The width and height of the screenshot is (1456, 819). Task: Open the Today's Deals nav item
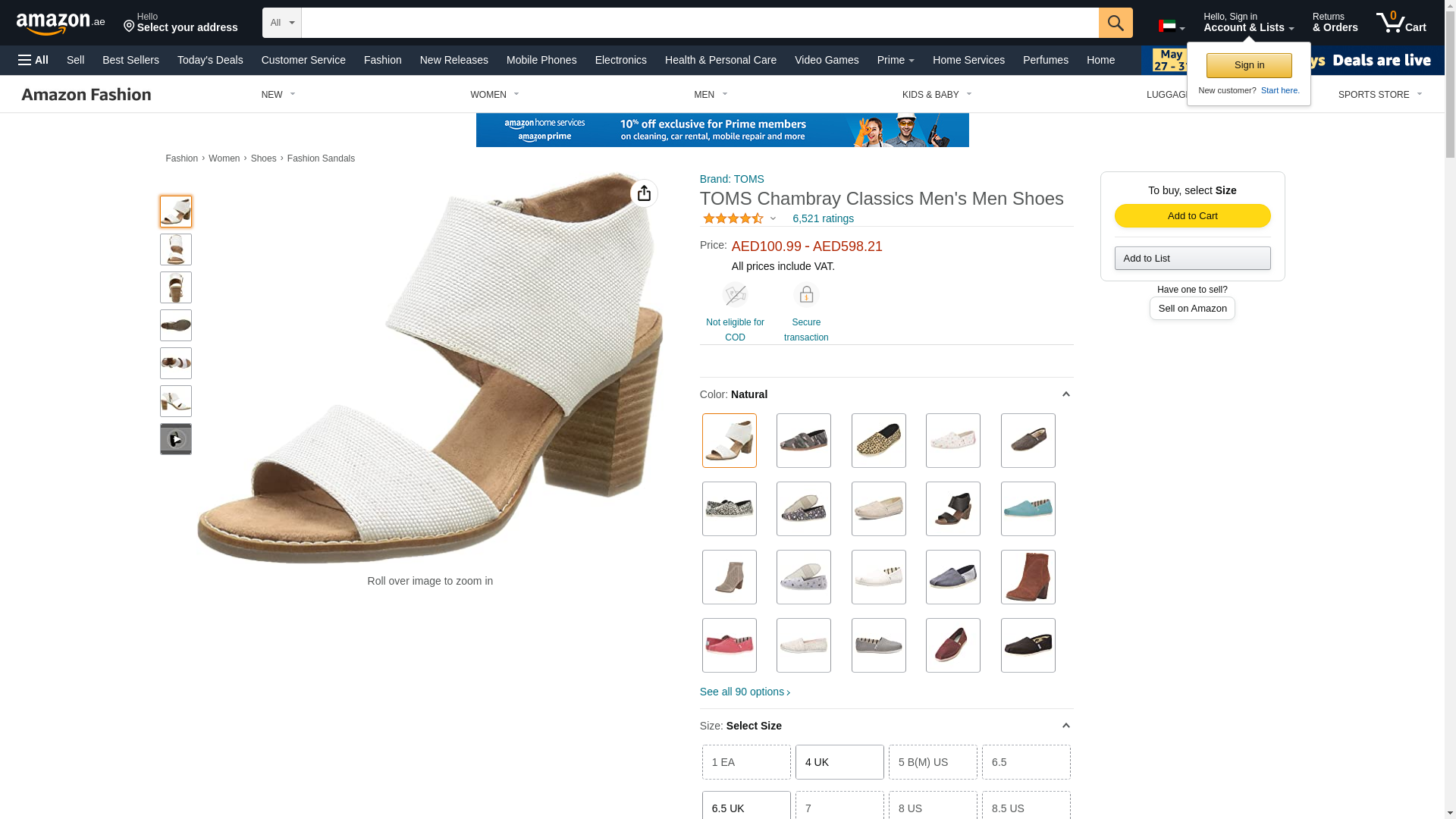click(x=210, y=60)
